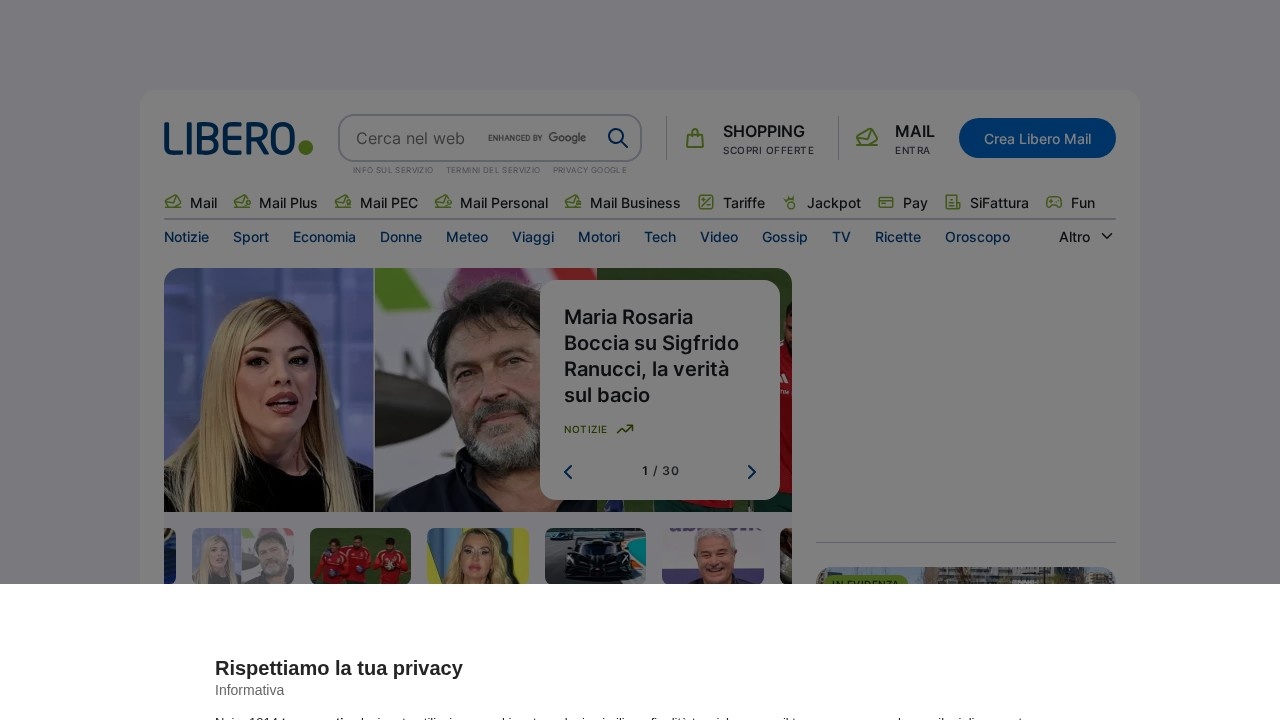Select the woman-and-bearded-man carousel thumbnail
The height and width of the screenshot is (720, 1280).
[243, 556]
